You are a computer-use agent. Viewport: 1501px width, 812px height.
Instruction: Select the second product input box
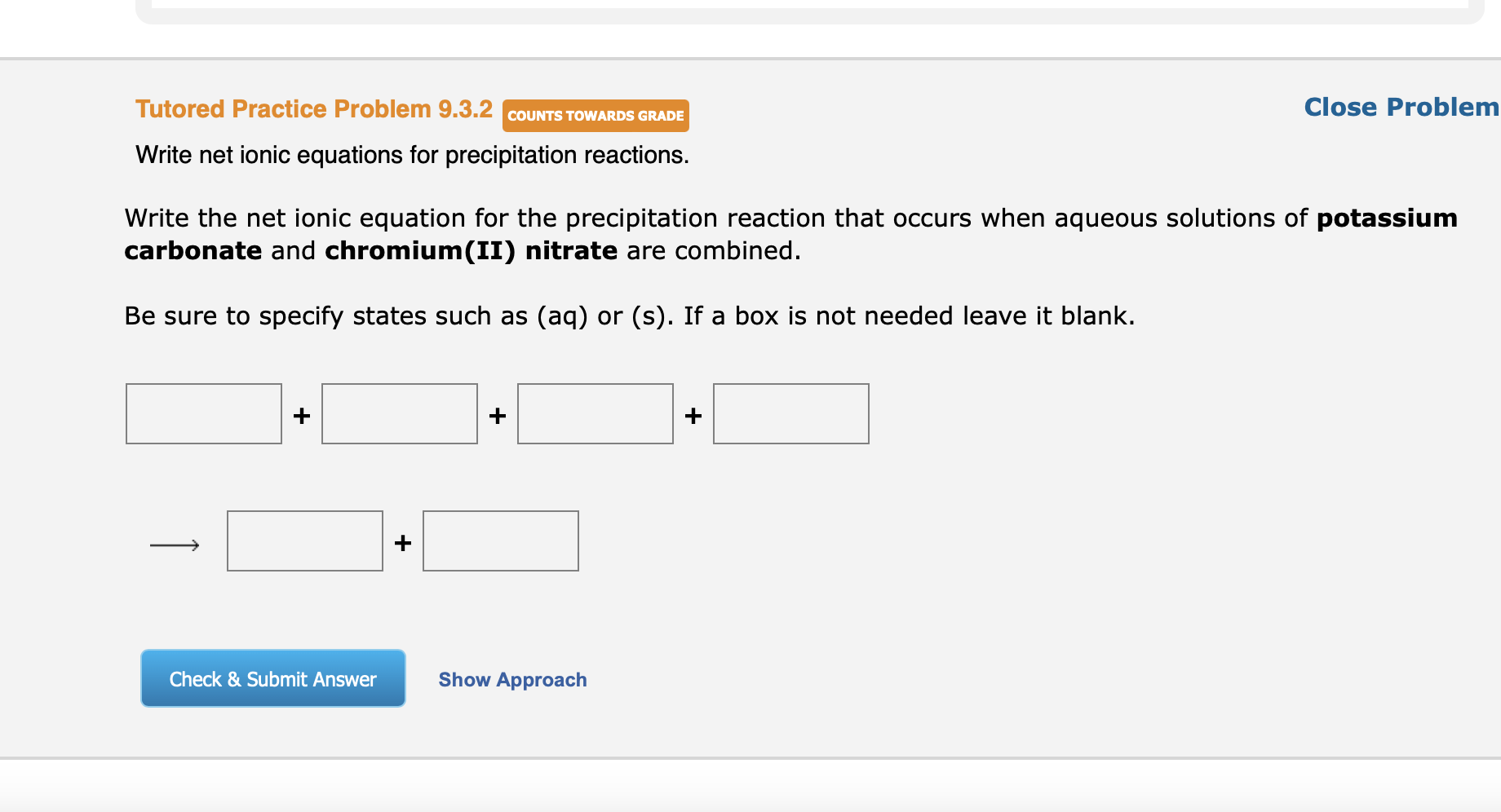[x=499, y=541]
